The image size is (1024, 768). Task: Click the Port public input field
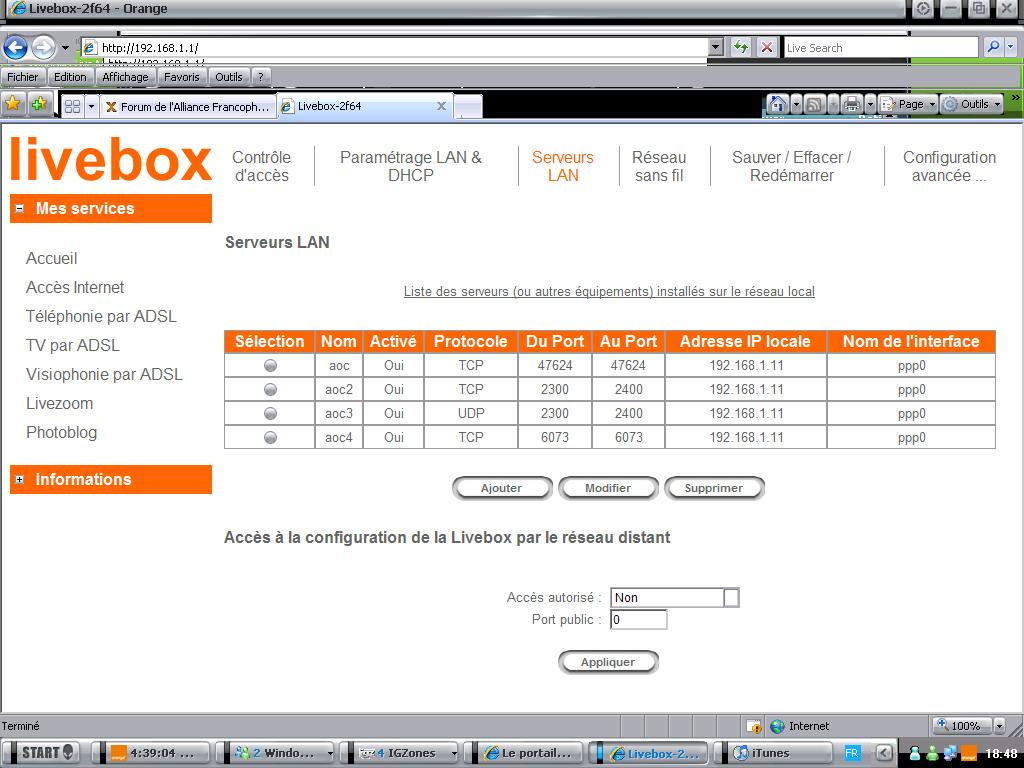pyautogui.click(x=639, y=620)
